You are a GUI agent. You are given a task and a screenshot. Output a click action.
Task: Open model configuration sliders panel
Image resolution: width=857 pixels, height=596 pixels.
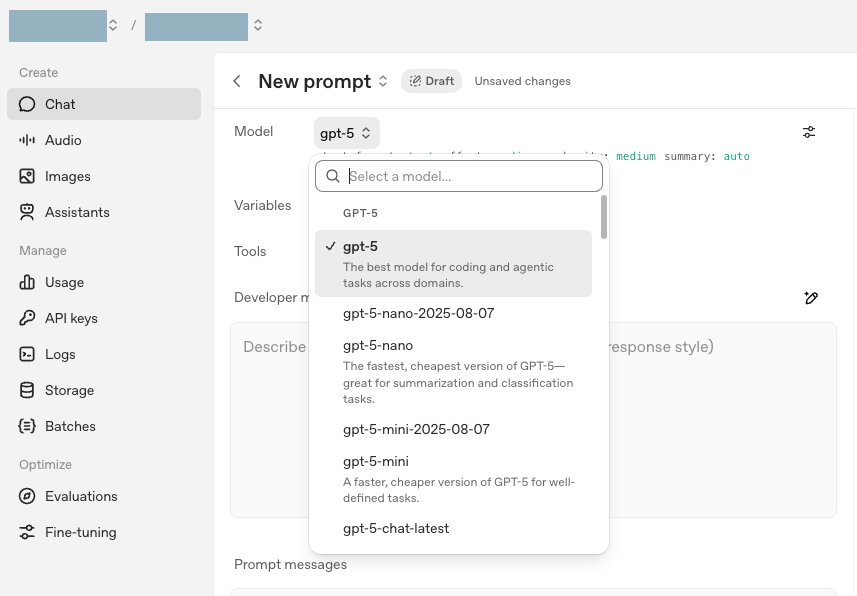point(809,131)
